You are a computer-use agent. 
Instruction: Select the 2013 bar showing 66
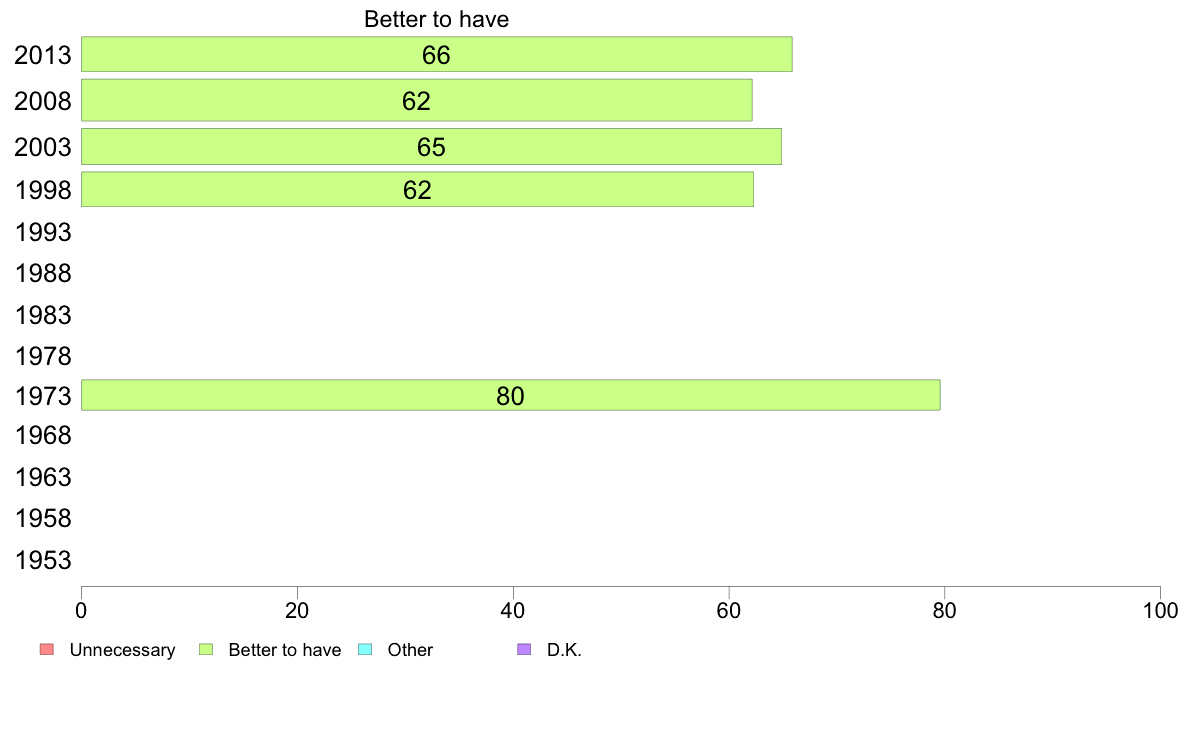(436, 54)
